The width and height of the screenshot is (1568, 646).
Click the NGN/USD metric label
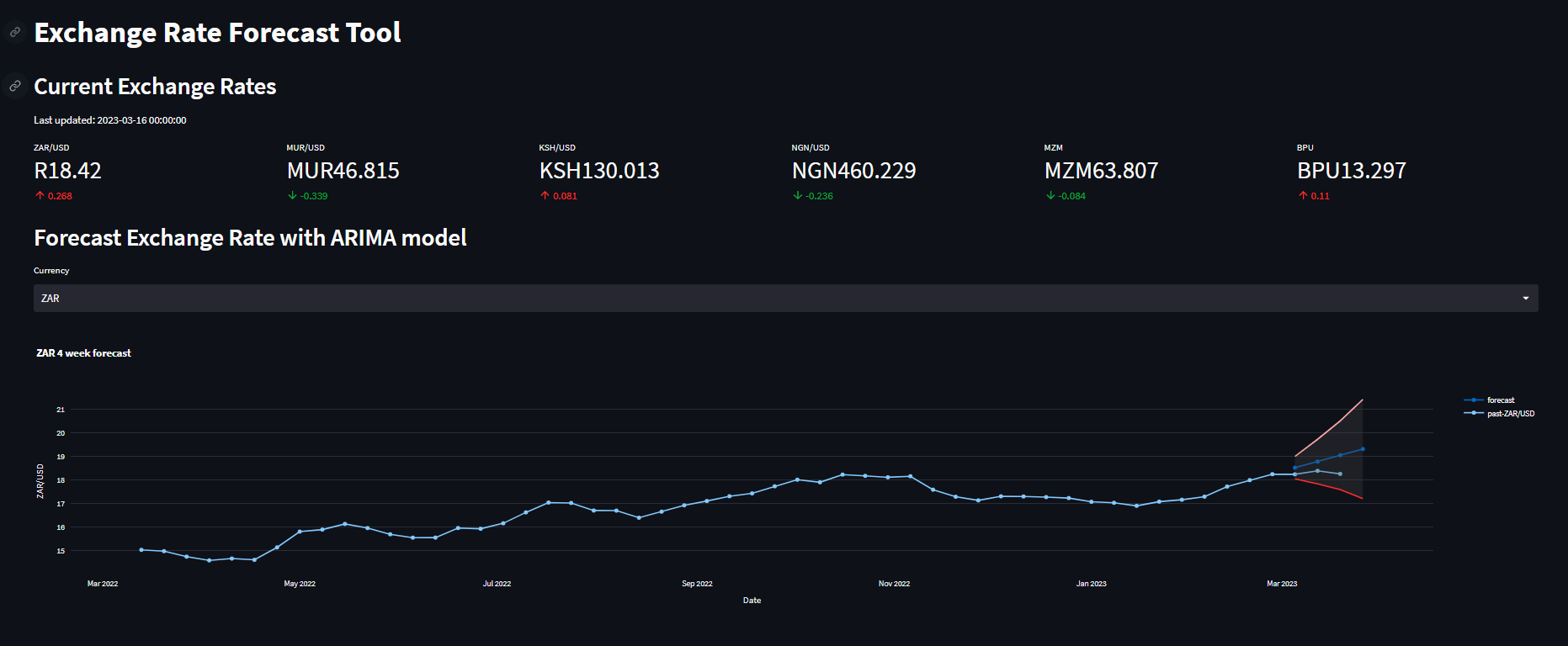(x=811, y=148)
